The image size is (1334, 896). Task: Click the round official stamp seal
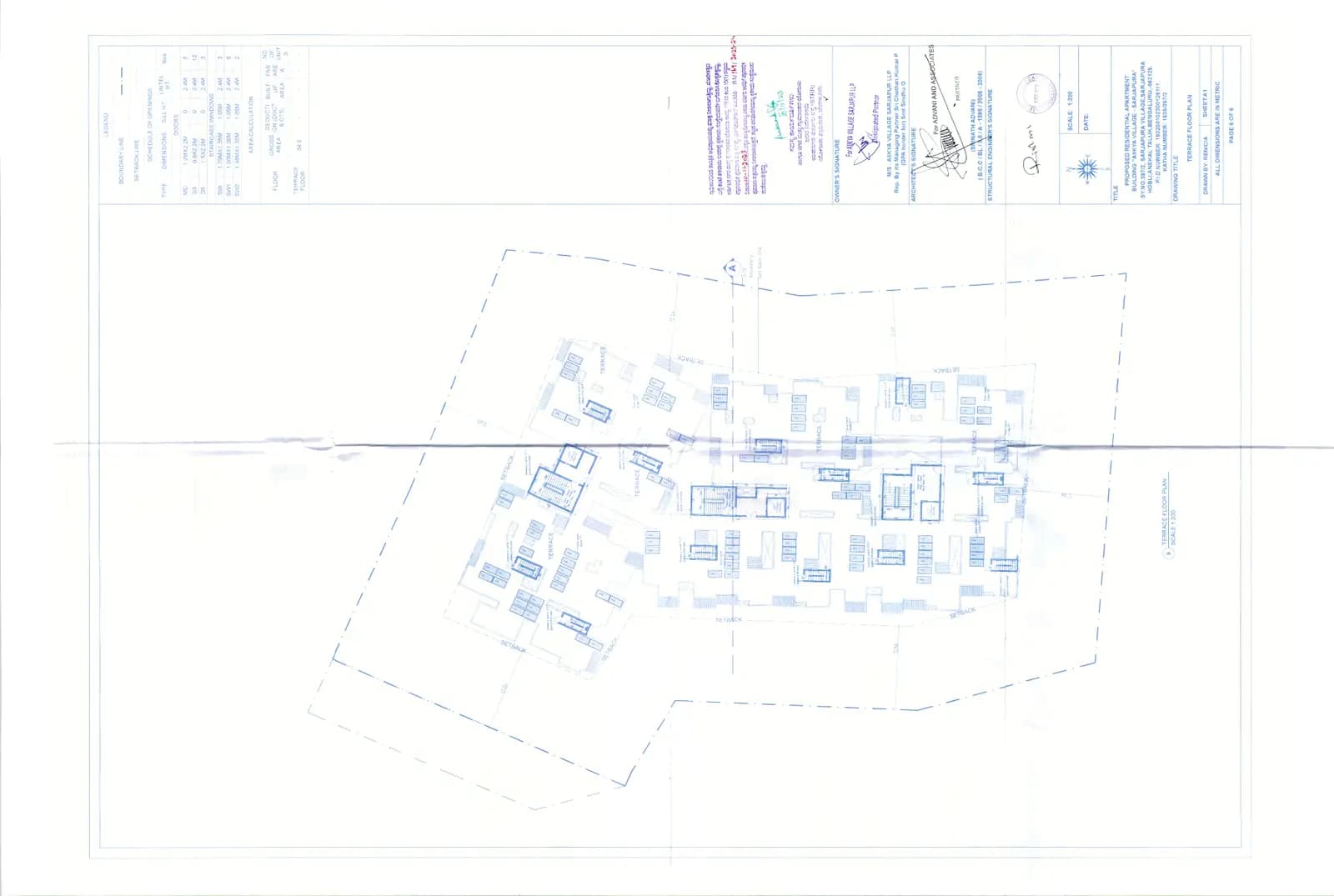click(1037, 93)
